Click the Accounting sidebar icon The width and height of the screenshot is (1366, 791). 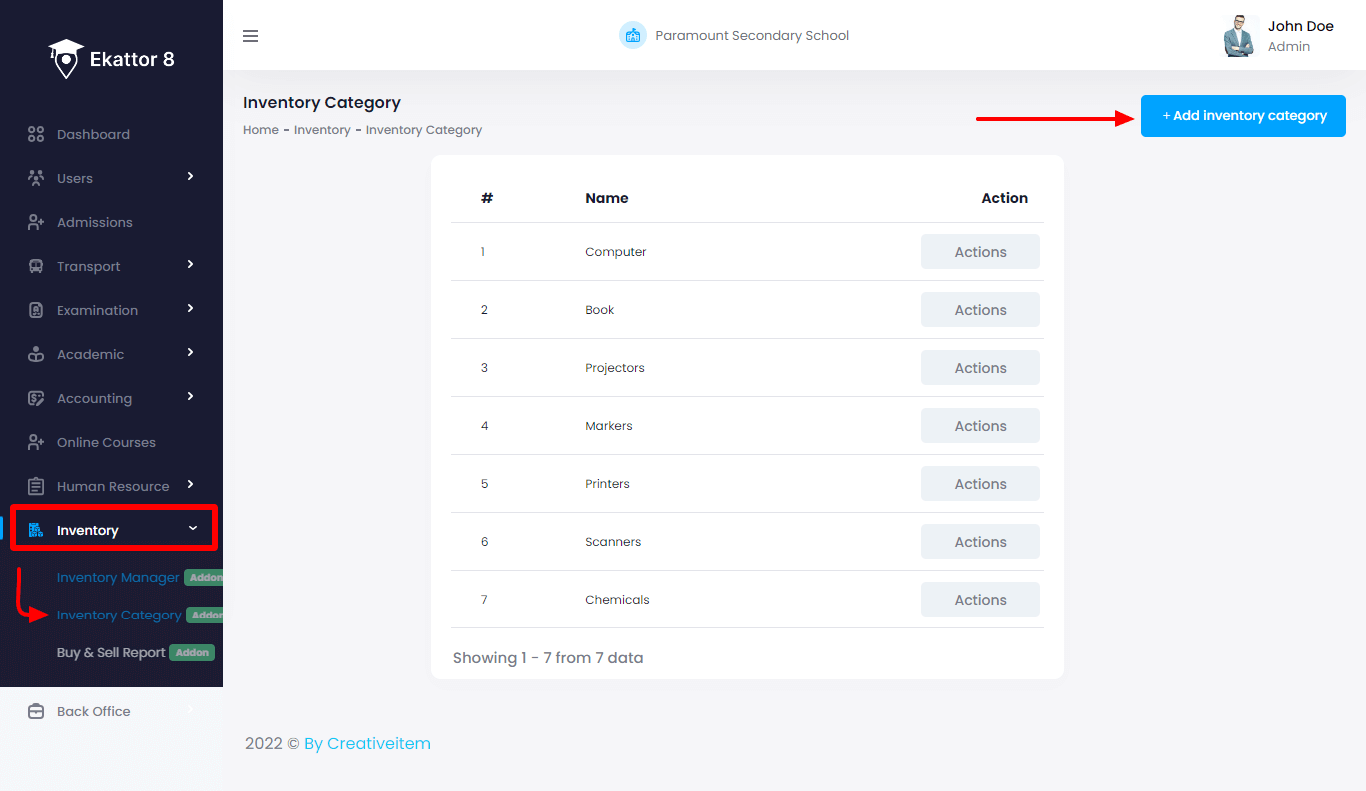[x=36, y=399]
